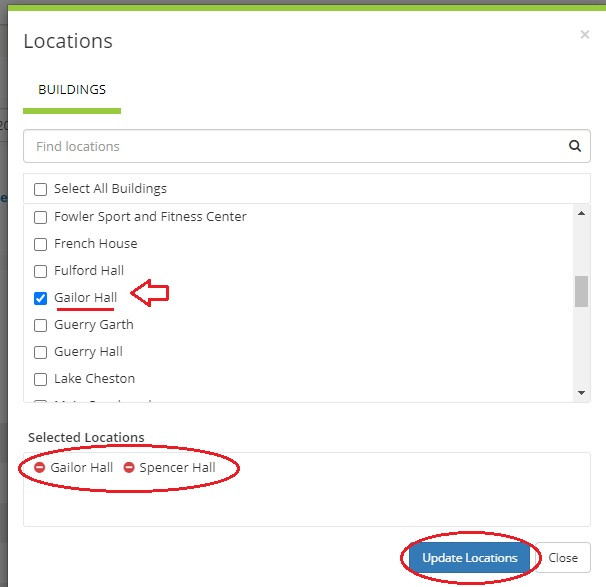Check Select All Buildings
Screen dimensions: 606x587
(41, 189)
